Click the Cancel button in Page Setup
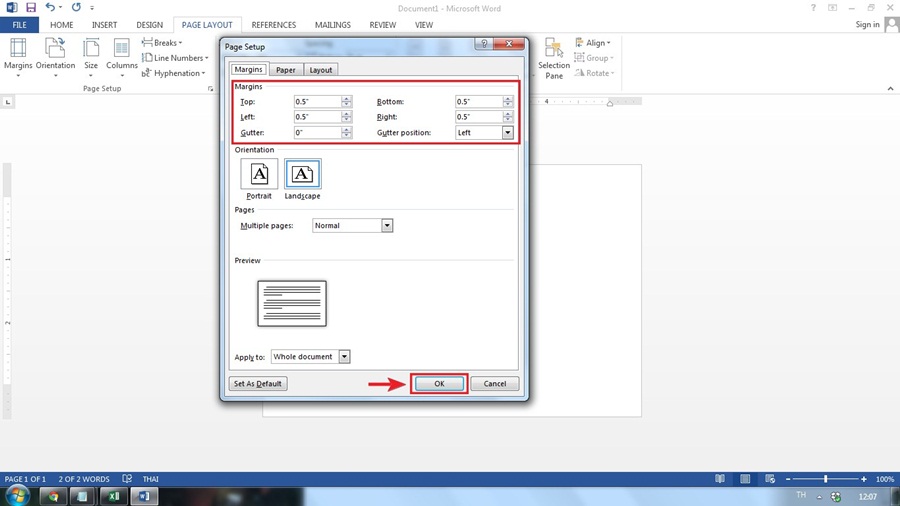The height and width of the screenshot is (506, 900). coord(495,384)
